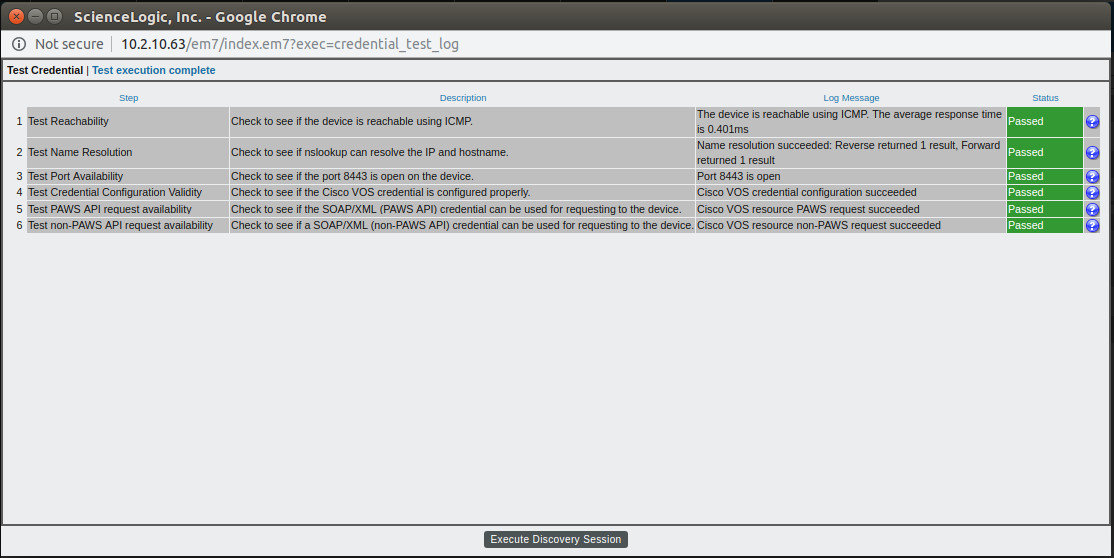The image size is (1114, 558).
Task: Open help icon for Credential Configuration Validity
Action: point(1092,193)
